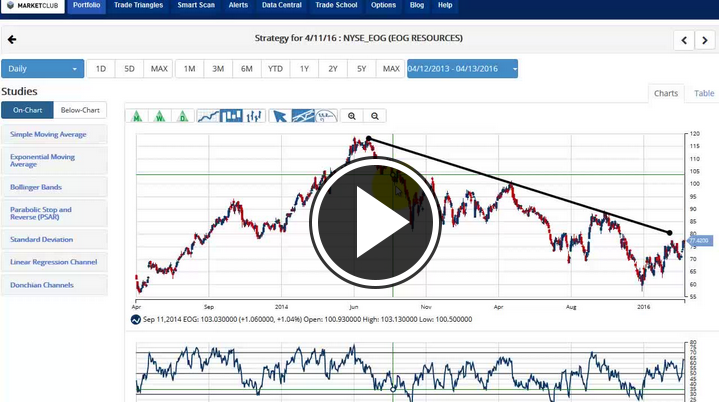The image size is (719, 402).
Task: Switch to line chart type
Action: pos(209,116)
